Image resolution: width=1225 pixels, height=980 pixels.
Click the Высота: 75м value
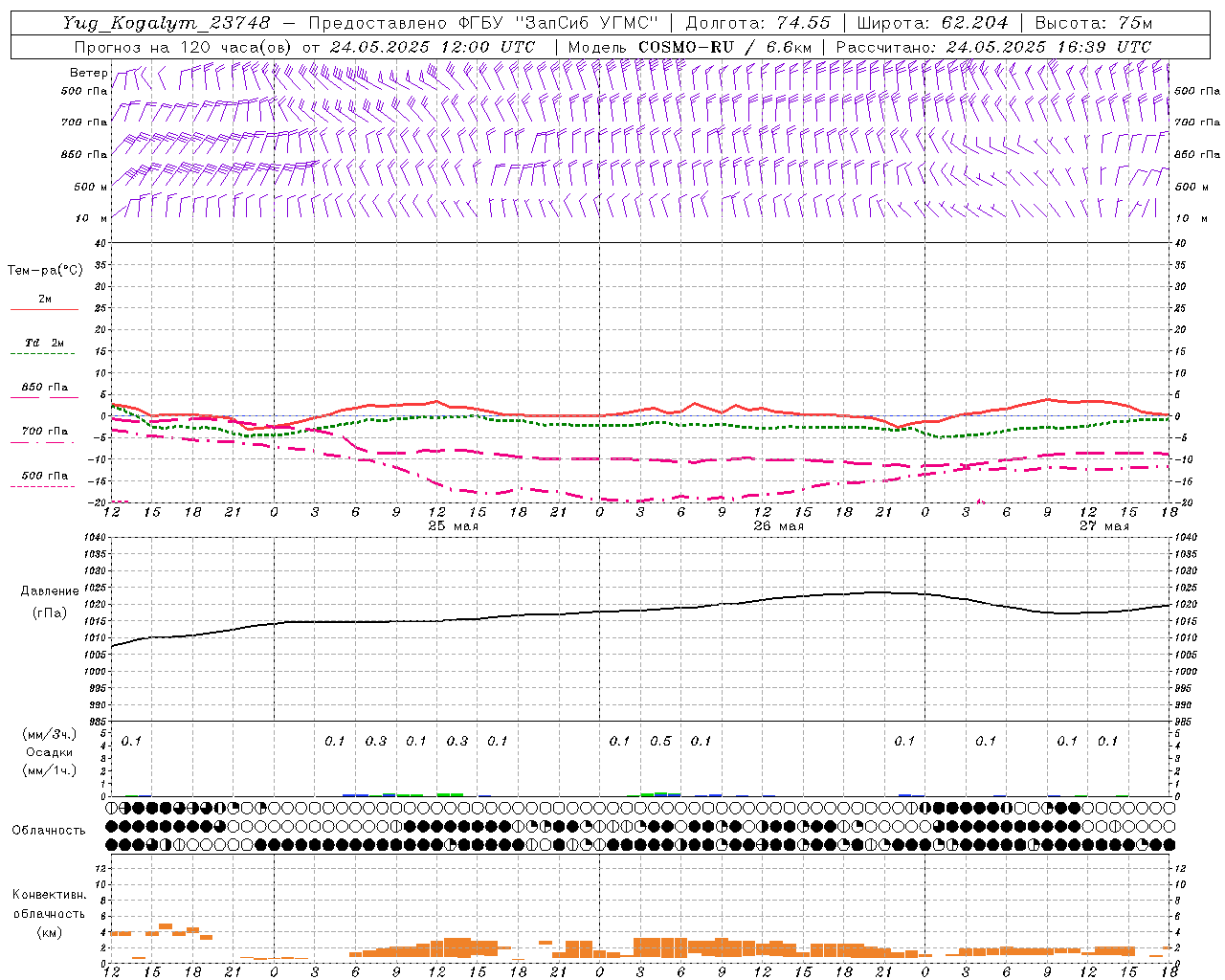click(1094, 23)
